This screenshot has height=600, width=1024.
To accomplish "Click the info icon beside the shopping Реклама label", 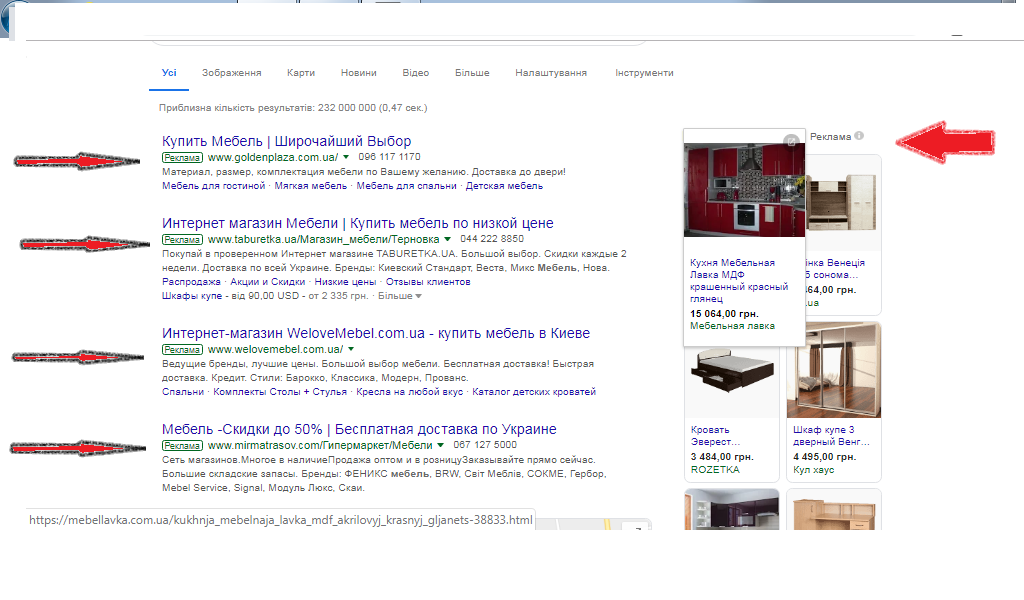I will tap(859, 136).
